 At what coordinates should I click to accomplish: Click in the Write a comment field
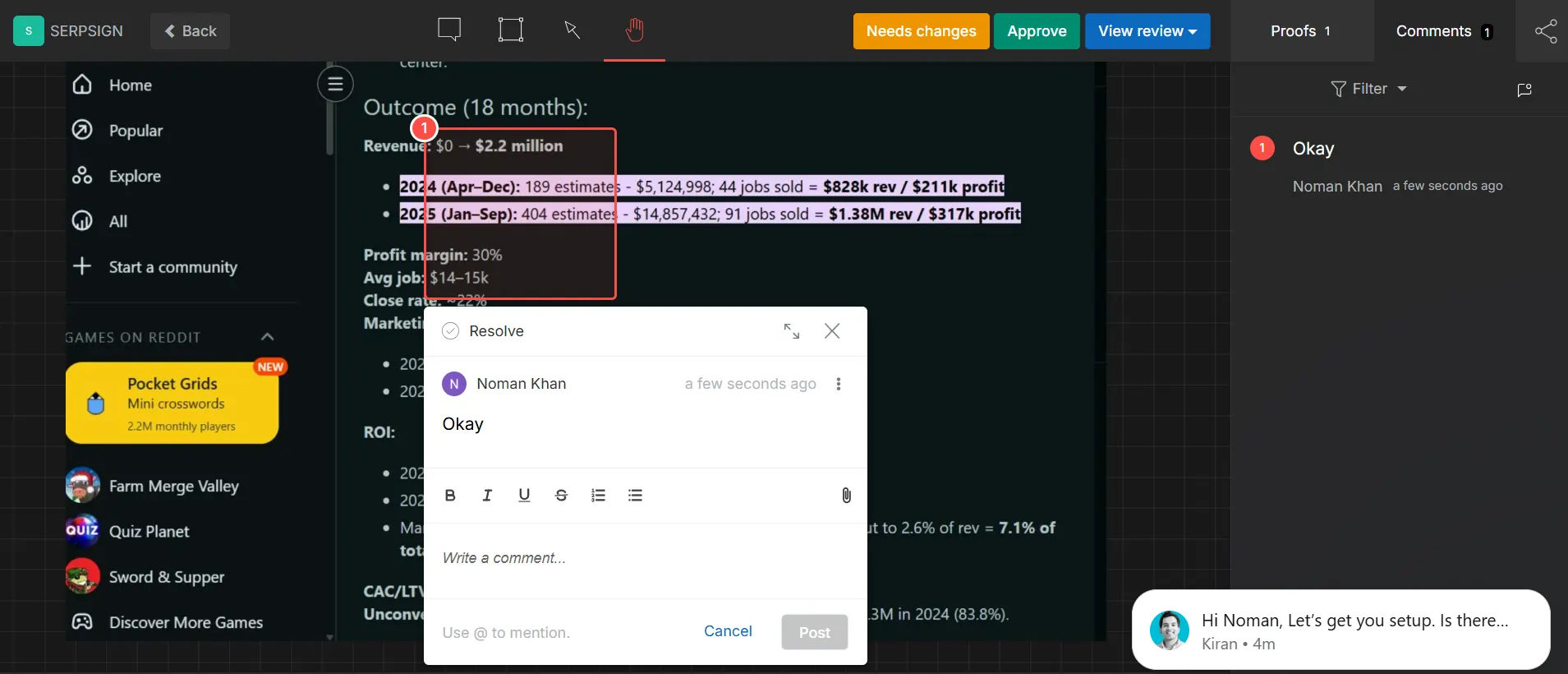(645, 559)
